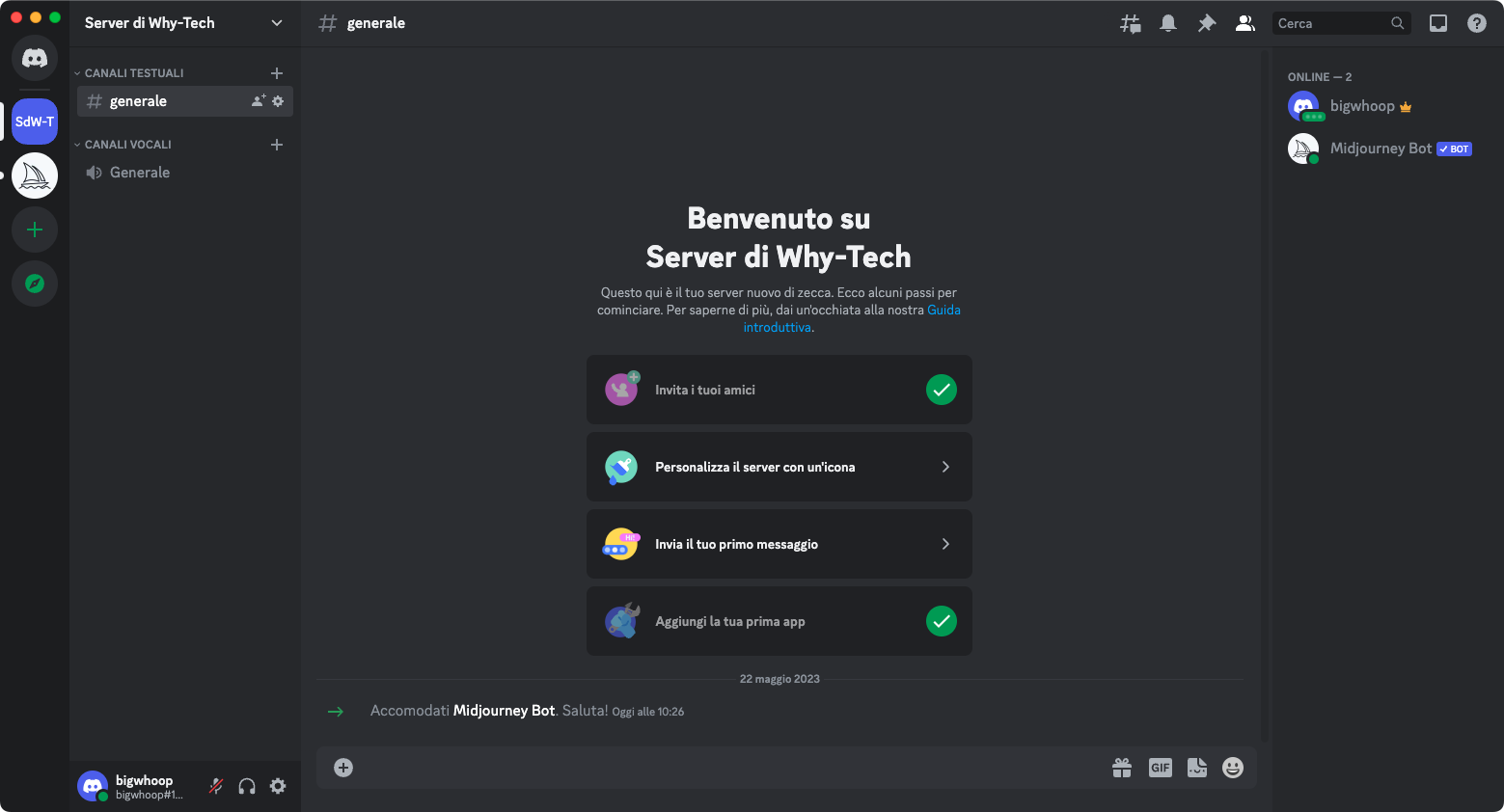Explore discoverable servers compass icon

tap(35, 284)
